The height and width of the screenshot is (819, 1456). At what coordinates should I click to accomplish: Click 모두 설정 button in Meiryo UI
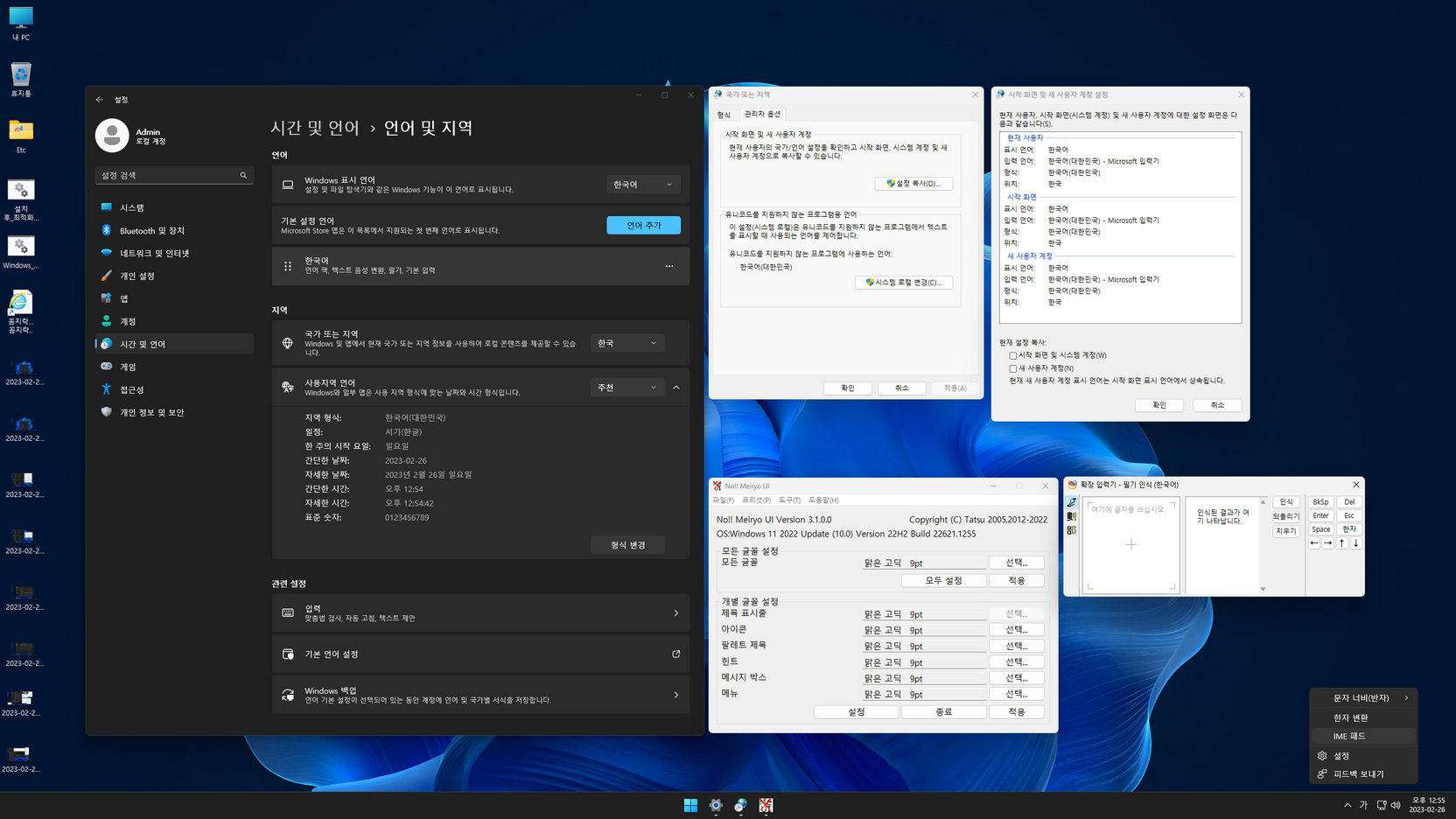pyautogui.click(x=943, y=580)
